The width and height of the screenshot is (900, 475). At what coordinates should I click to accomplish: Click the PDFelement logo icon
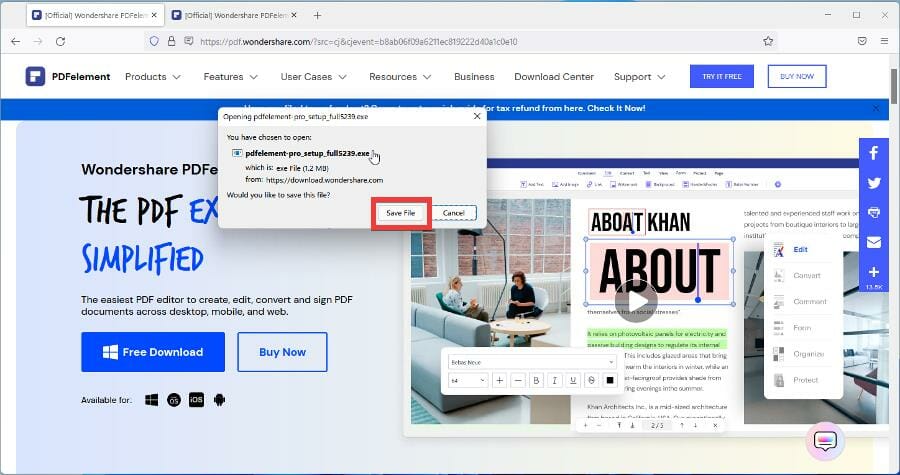click(35, 76)
